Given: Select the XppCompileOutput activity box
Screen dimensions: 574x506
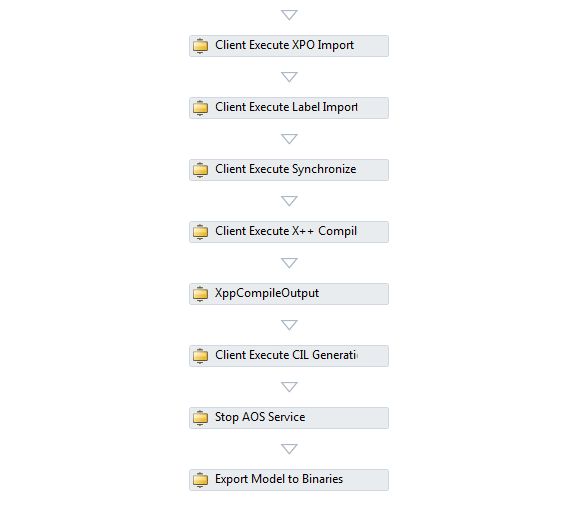Looking at the screenshot, I should (289, 294).
